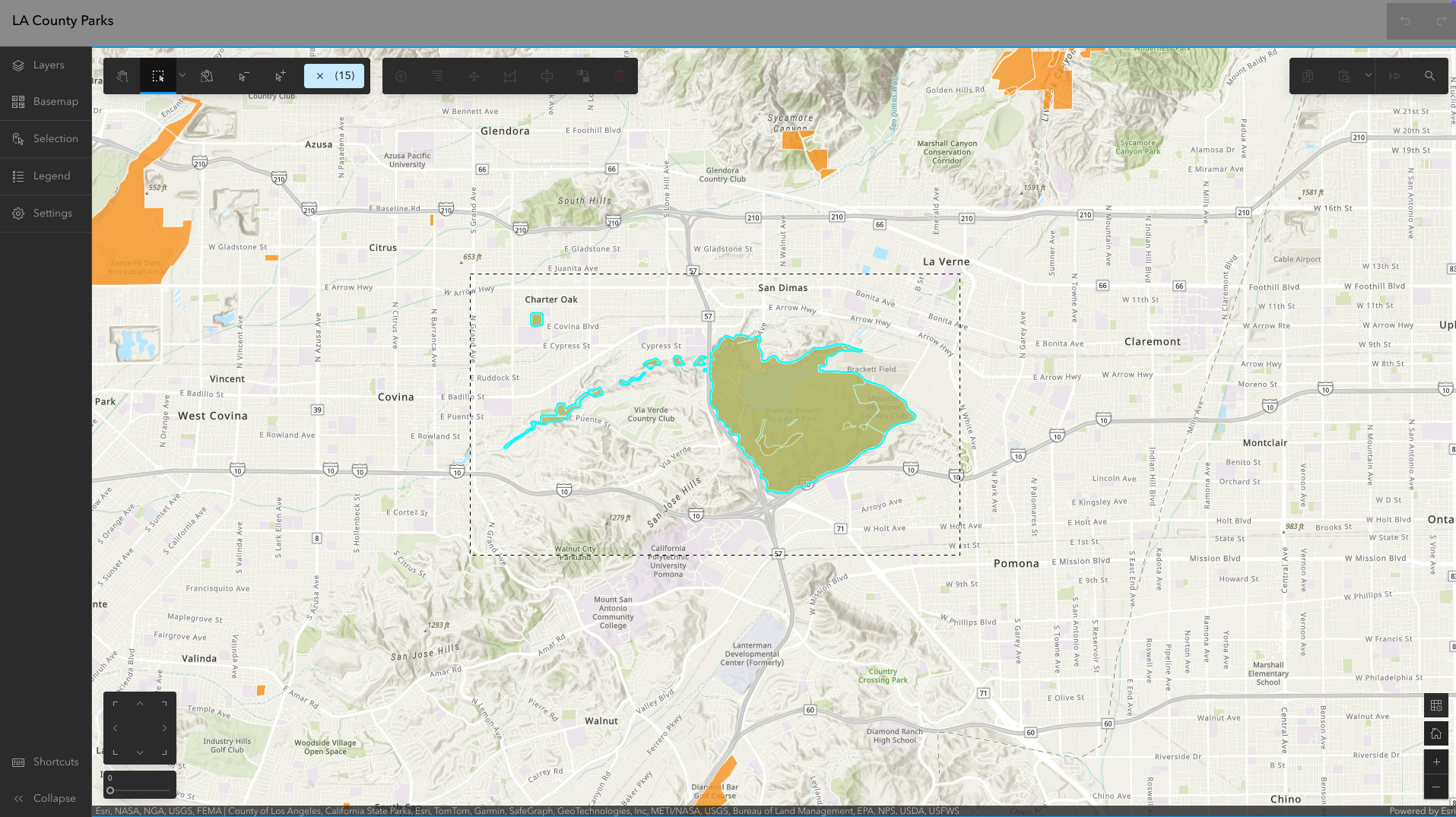
Task: Activate the rectangle selection tool
Action: [x=158, y=76]
